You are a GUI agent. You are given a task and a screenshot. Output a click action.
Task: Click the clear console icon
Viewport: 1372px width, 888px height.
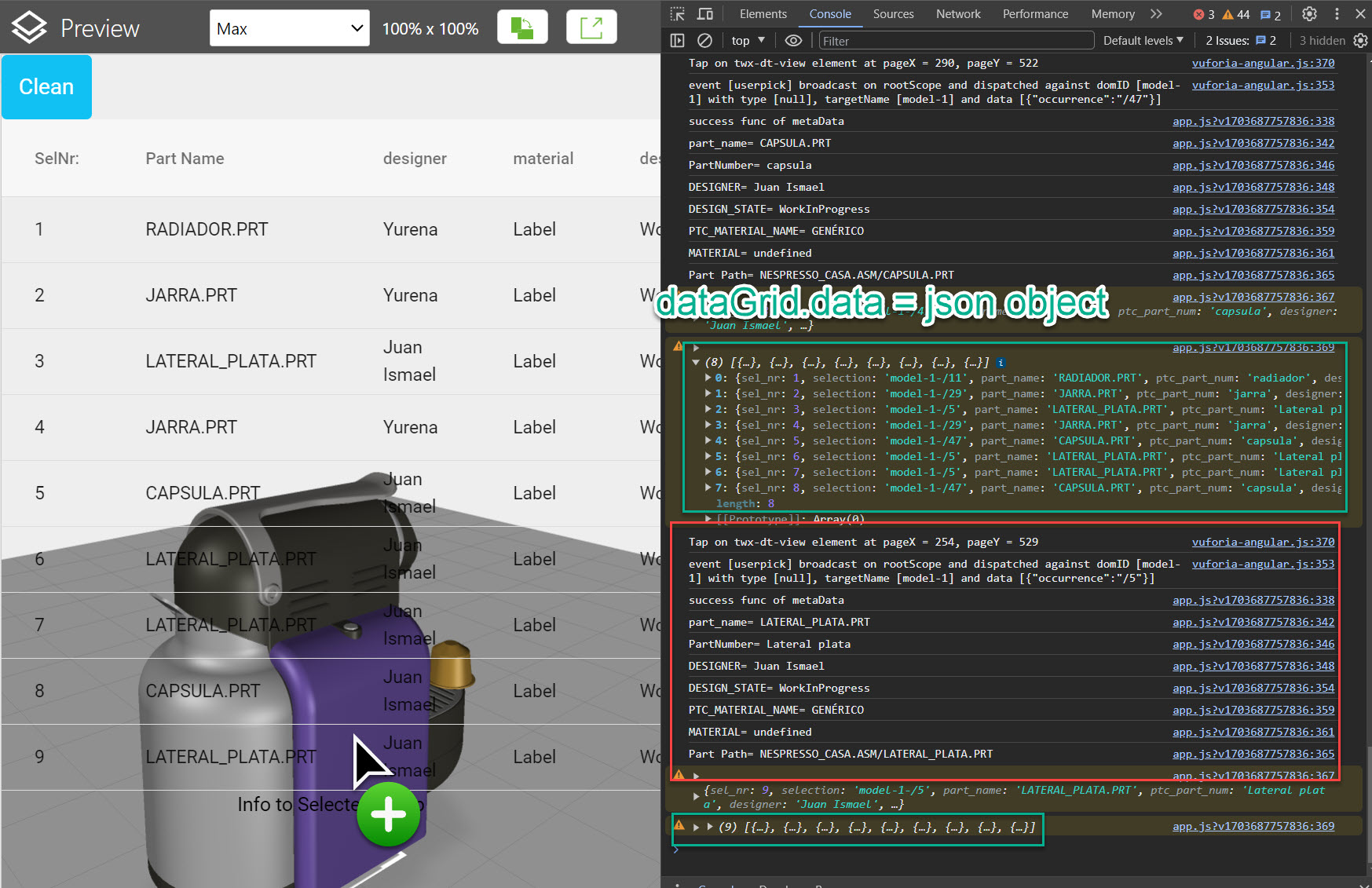click(705, 41)
